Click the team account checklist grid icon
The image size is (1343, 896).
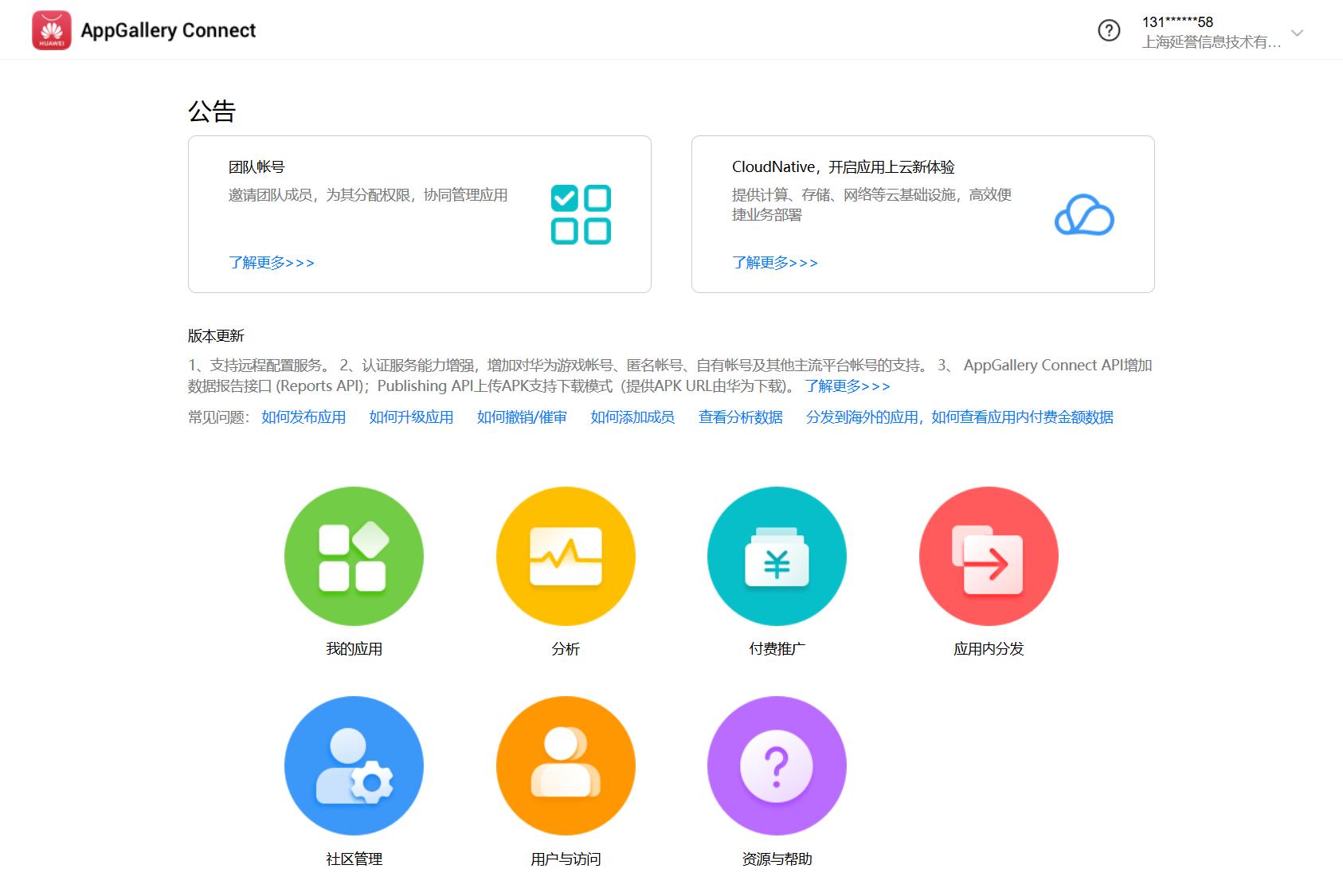(581, 214)
